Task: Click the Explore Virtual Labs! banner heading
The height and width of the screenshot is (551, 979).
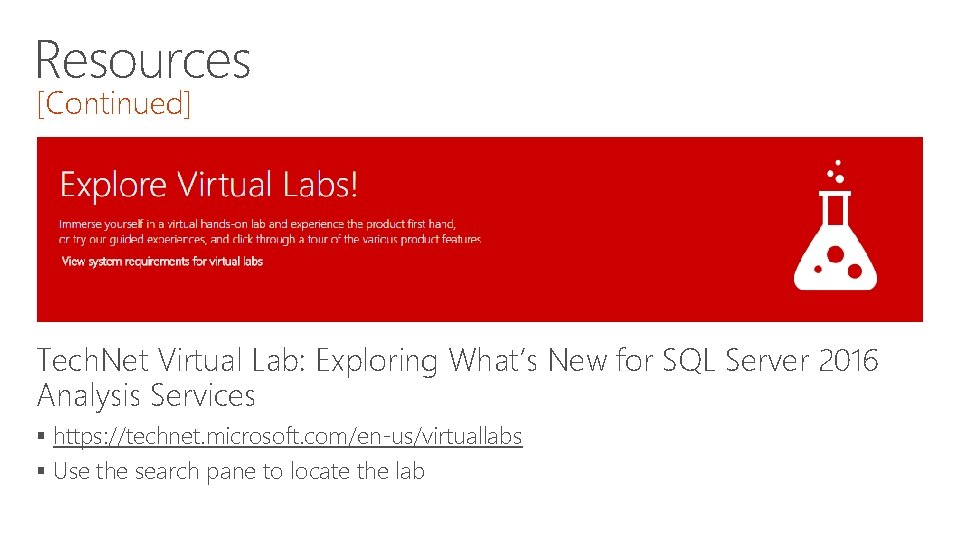Action: pos(209,185)
